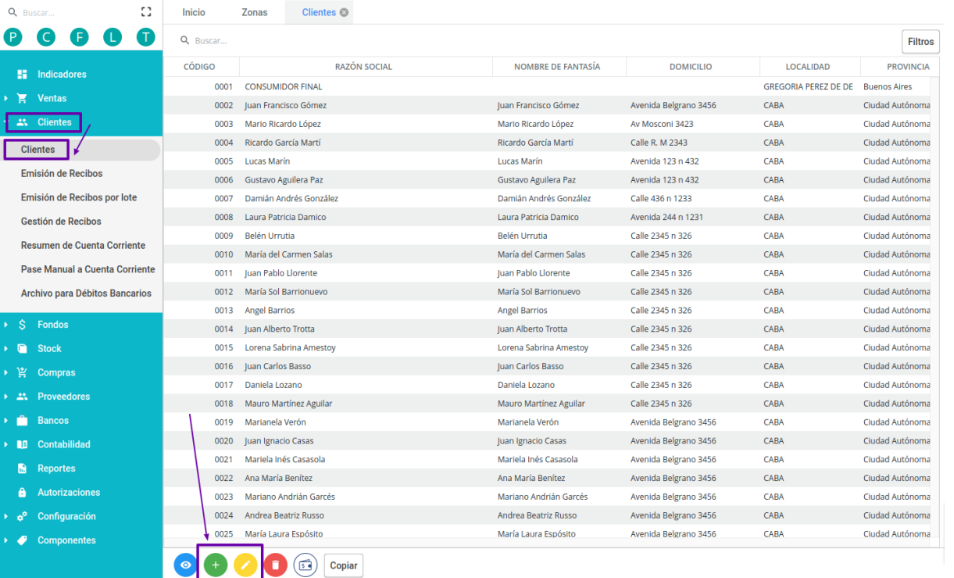This screenshot has width=954, height=578.
Task: Click the Compras cart icon
Action: click(23, 372)
